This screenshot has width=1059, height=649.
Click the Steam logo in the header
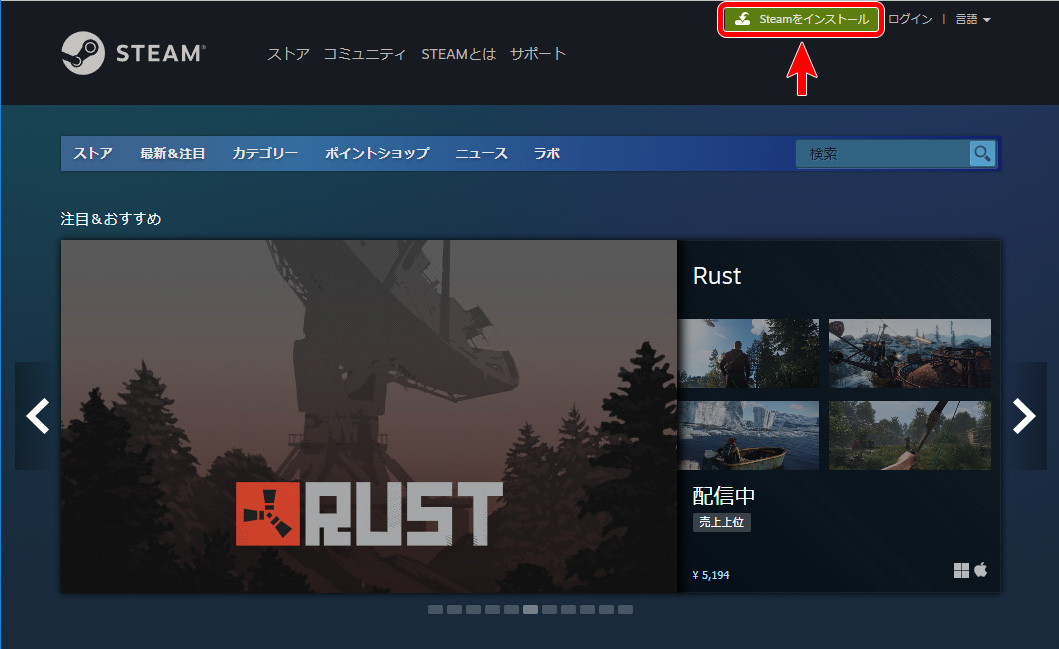click(133, 53)
